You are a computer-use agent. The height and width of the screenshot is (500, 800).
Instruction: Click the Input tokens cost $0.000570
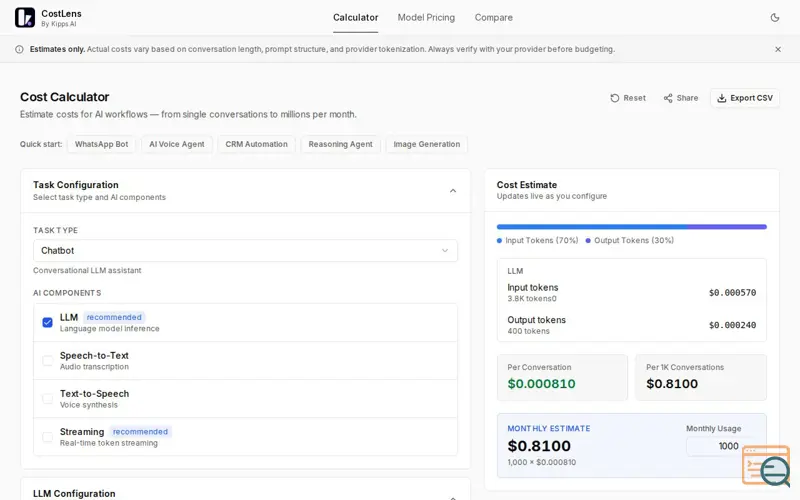pyautogui.click(x=732, y=293)
